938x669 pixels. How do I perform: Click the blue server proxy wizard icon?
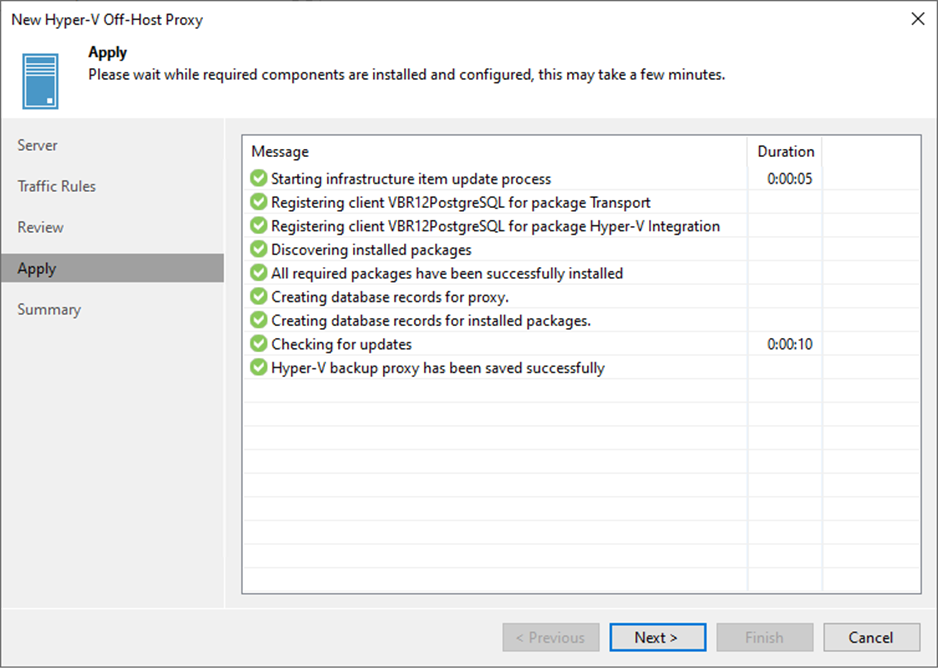click(40, 81)
